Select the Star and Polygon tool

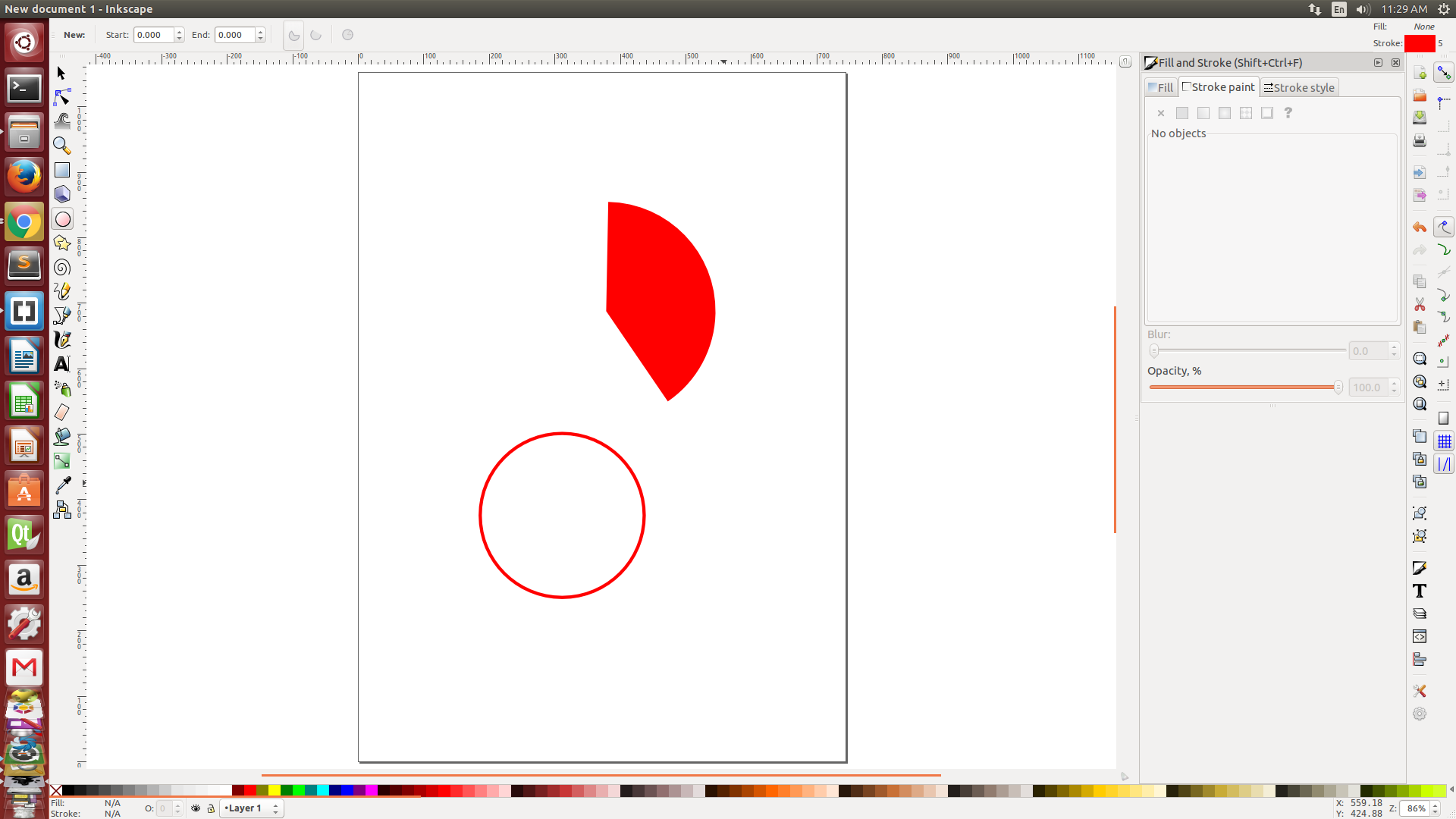click(x=62, y=243)
